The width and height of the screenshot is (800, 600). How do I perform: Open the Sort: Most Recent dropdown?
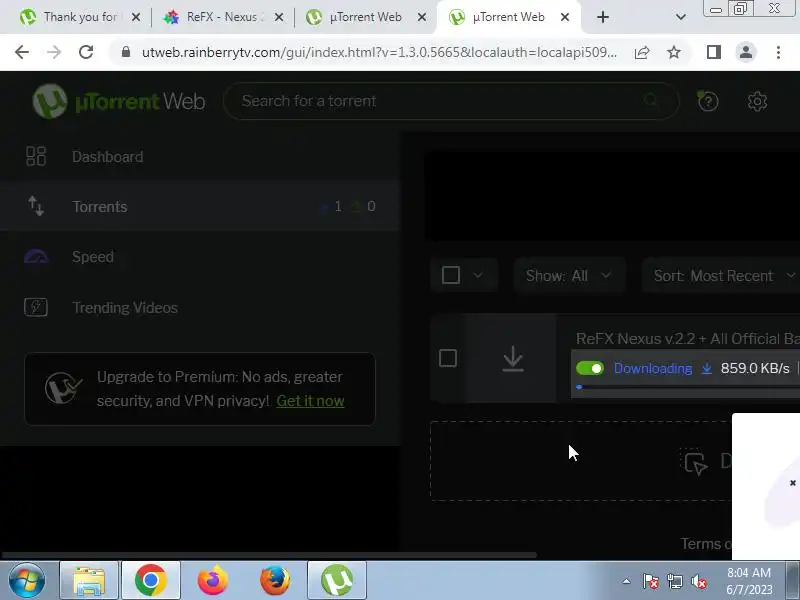point(722,276)
